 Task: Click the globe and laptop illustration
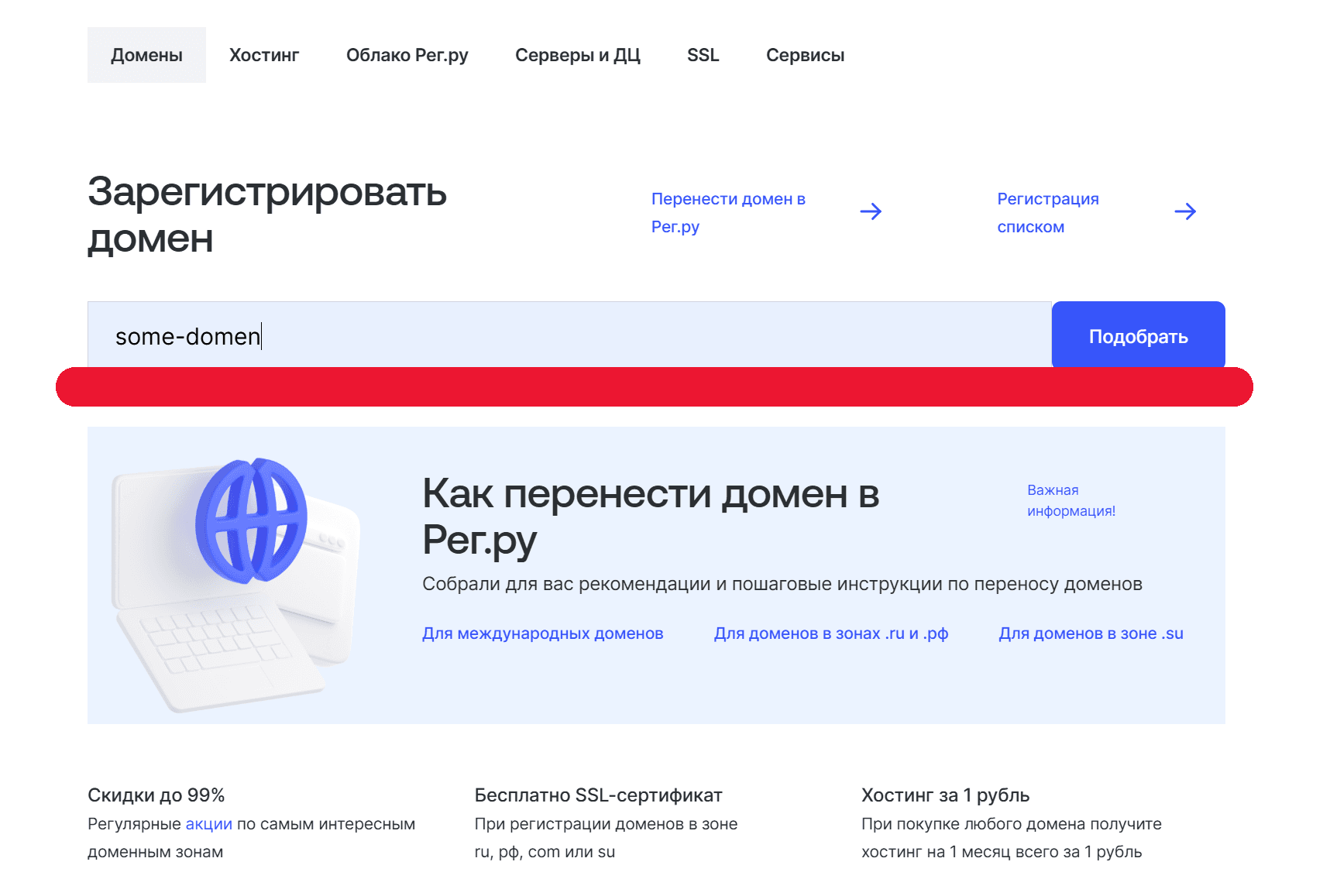point(235,584)
